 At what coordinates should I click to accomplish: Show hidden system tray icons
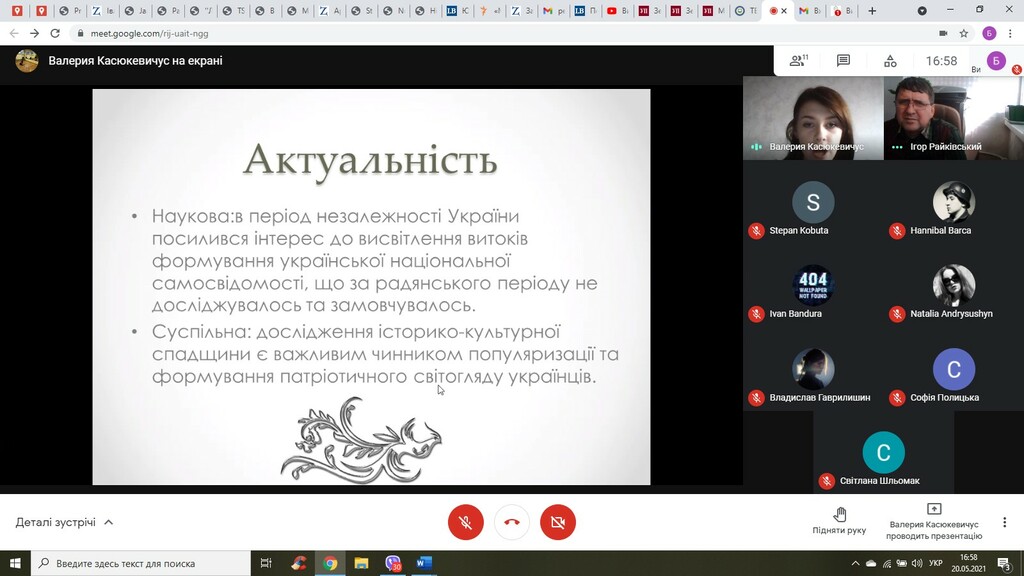pos(854,563)
